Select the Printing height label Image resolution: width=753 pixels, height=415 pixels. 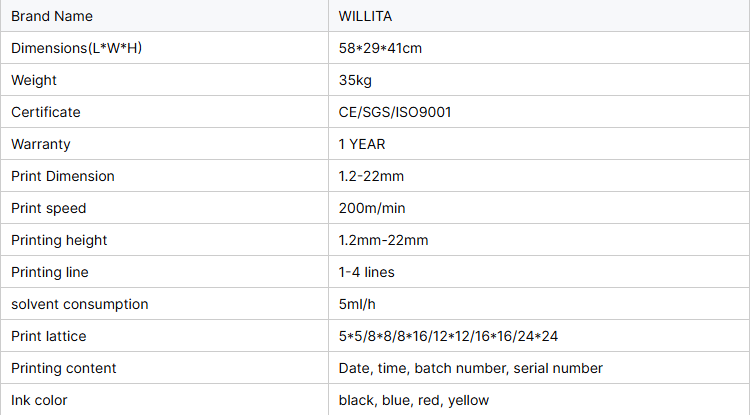[59, 240]
